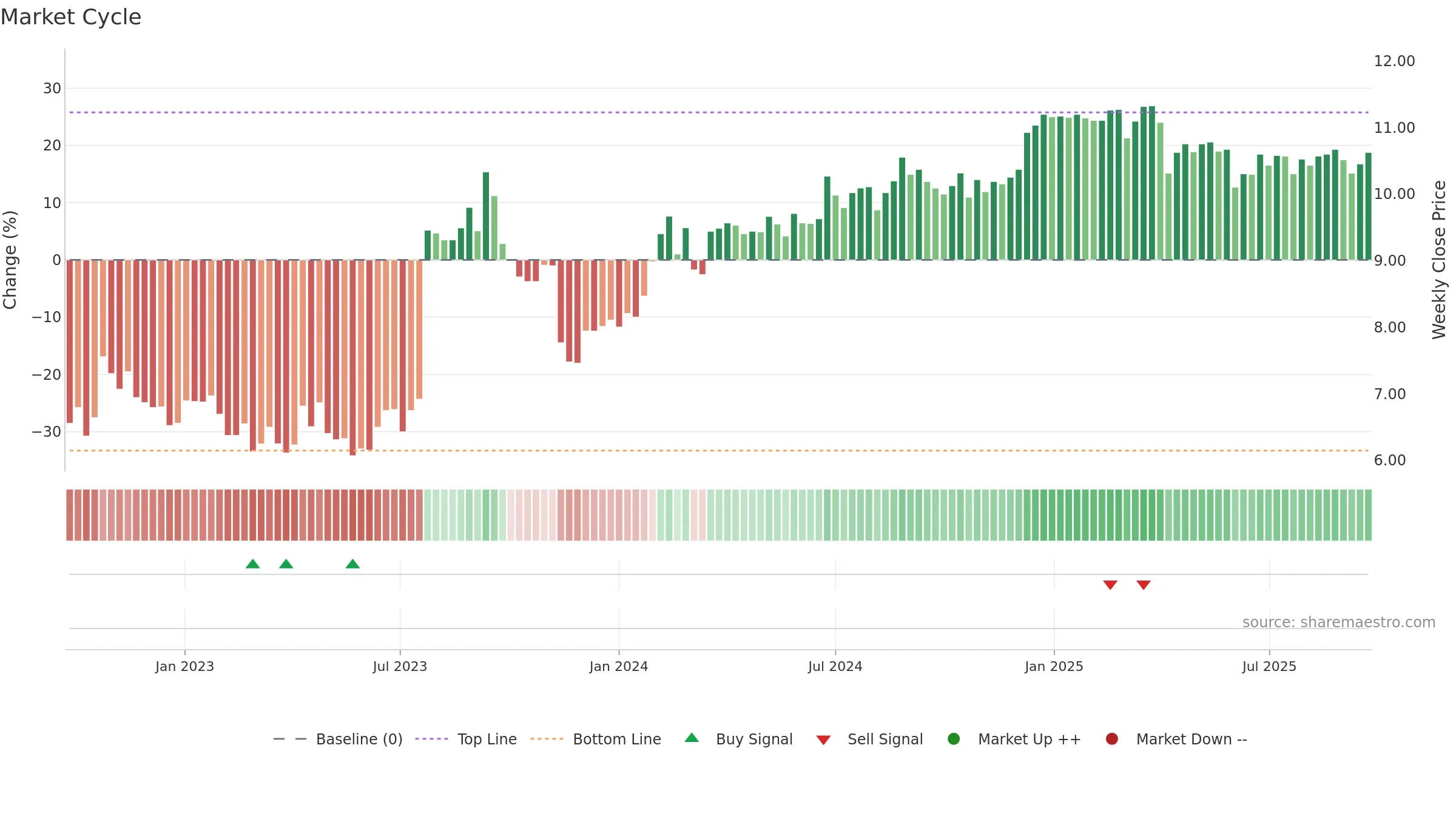Click the Jul 2023 axis label
The width and height of the screenshot is (1456, 819).
click(x=400, y=667)
